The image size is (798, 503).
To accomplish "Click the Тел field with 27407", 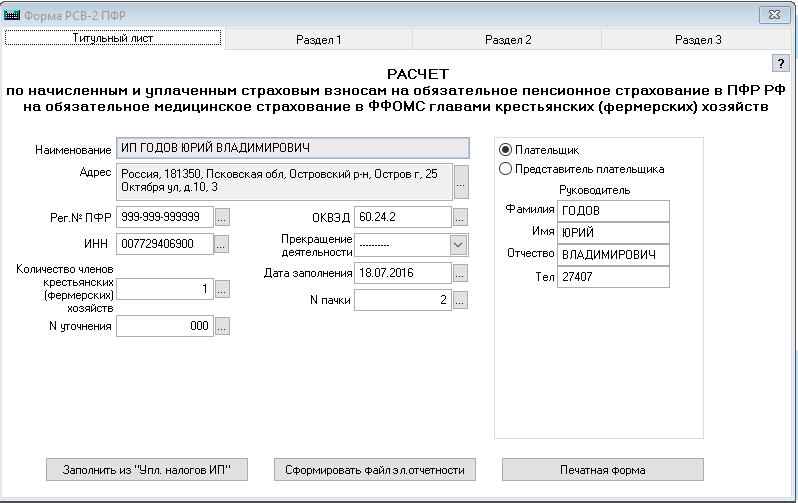I will coord(613,277).
